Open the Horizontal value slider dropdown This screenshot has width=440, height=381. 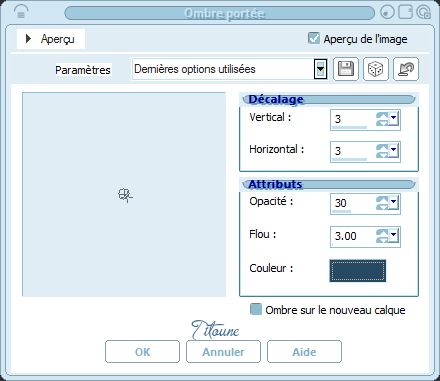(393, 151)
